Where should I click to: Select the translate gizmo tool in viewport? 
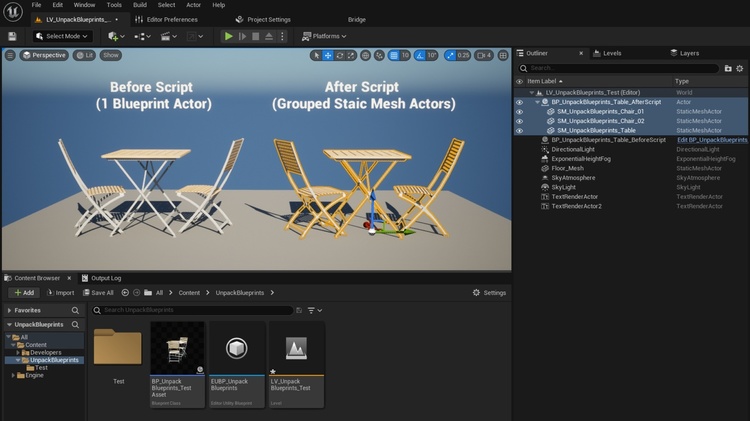(327, 56)
